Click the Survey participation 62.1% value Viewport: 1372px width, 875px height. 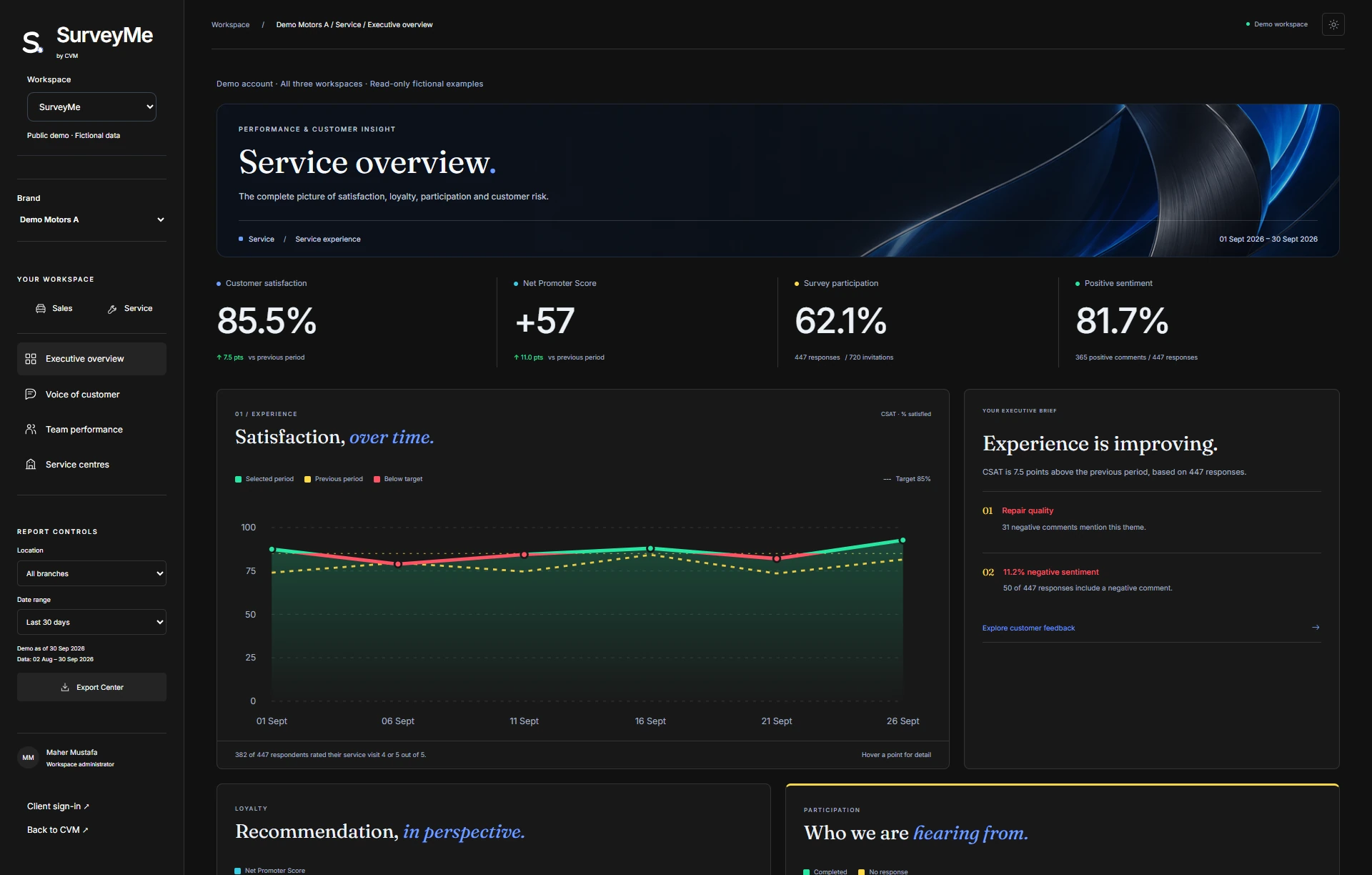(x=840, y=321)
